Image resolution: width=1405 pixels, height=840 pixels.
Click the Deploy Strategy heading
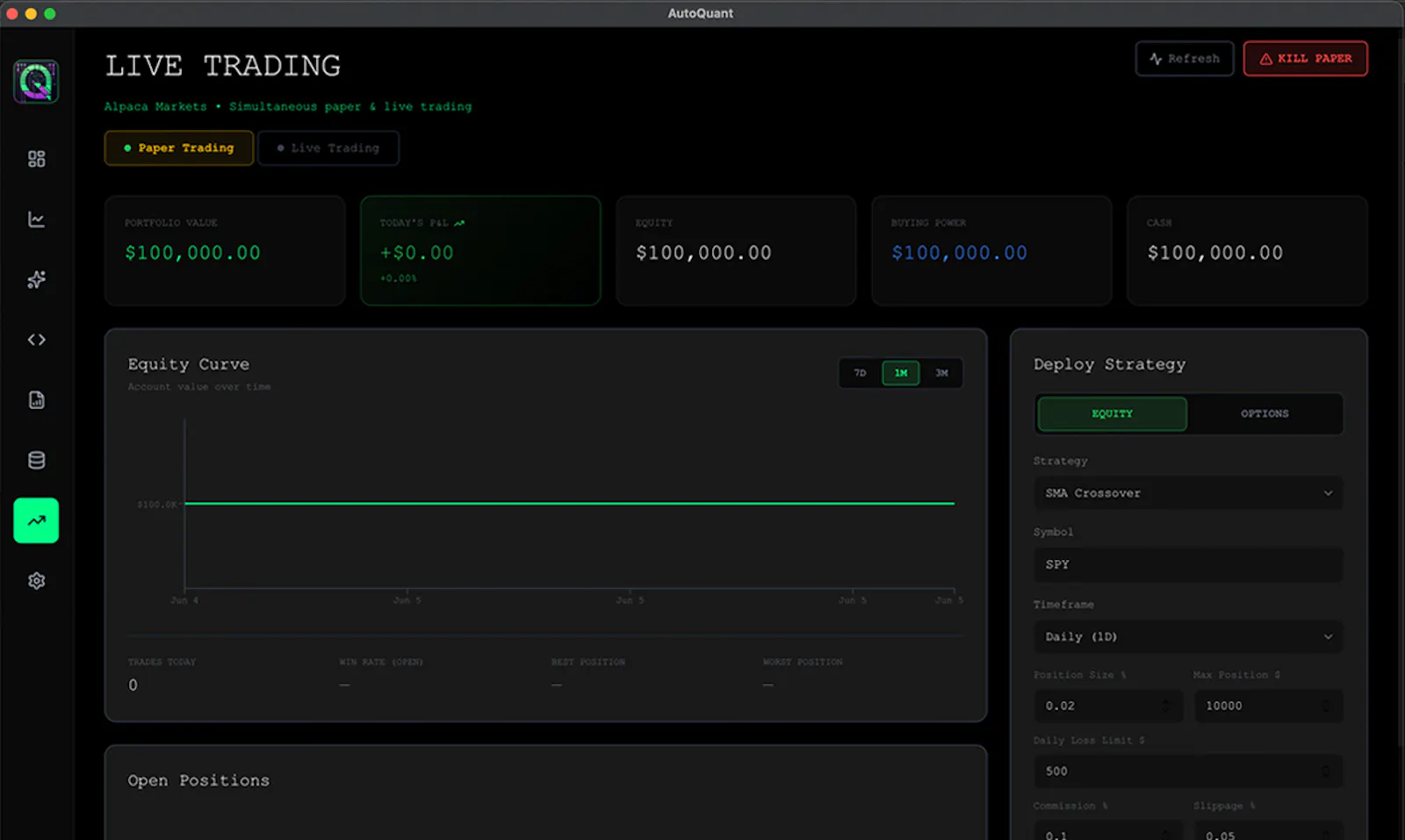(x=1109, y=364)
